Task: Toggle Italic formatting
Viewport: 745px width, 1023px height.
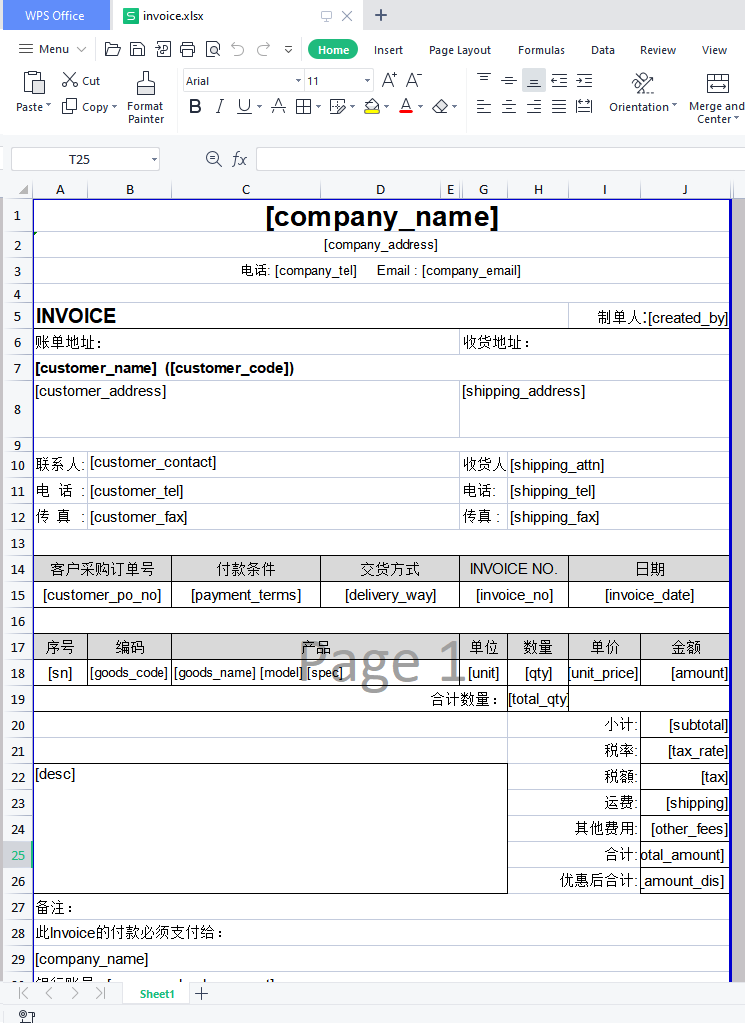Action: [219, 106]
